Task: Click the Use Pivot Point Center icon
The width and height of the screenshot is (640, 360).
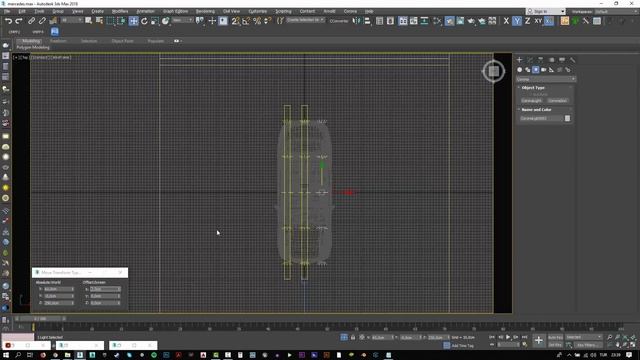Action: (200, 21)
